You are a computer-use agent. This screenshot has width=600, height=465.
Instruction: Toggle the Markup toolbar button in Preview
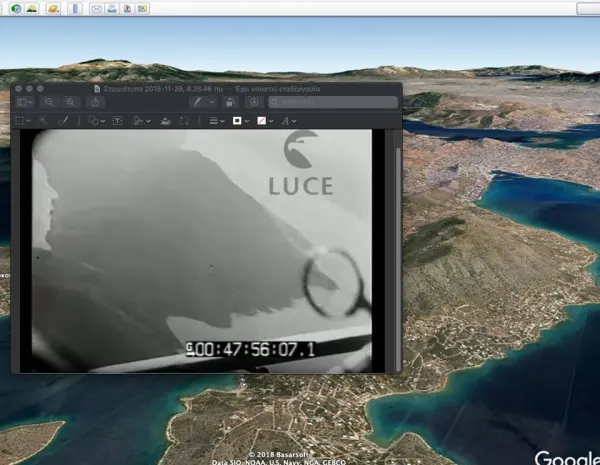pyautogui.click(x=254, y=102)
